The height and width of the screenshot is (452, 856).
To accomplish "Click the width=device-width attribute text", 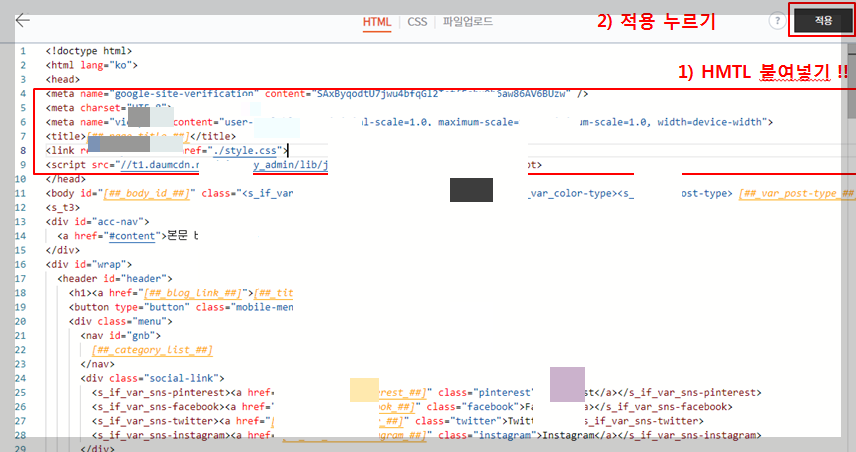I will (710, 122).
